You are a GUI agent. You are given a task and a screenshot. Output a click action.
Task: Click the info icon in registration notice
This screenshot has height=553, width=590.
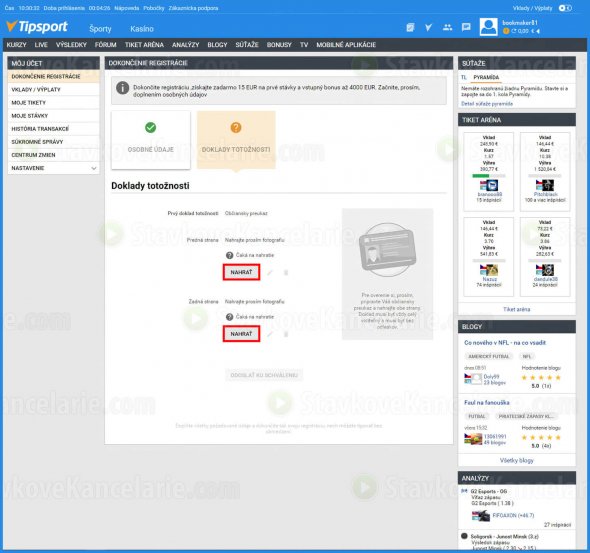122,88
